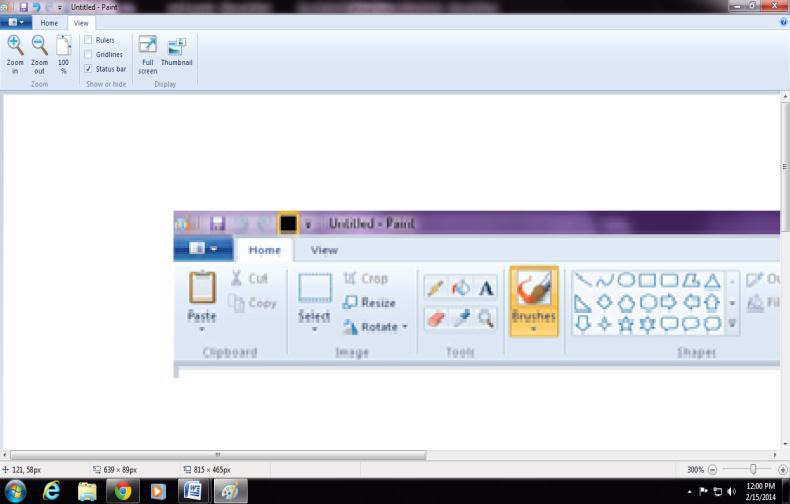This screenshot has width=790, height=504.
Task: Open Paint Help question mark icon
Action: (783, 22)
